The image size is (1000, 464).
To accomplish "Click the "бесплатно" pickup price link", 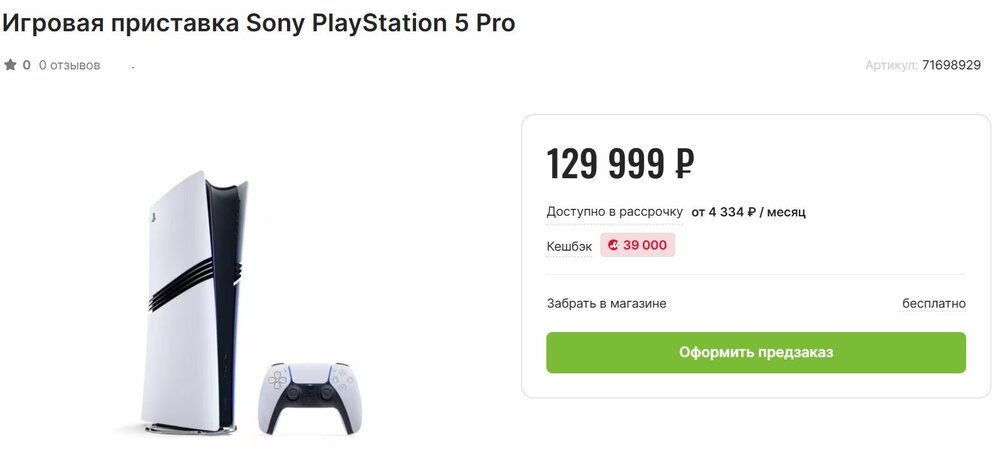I will pyautogui.click(x=934, y=303).
